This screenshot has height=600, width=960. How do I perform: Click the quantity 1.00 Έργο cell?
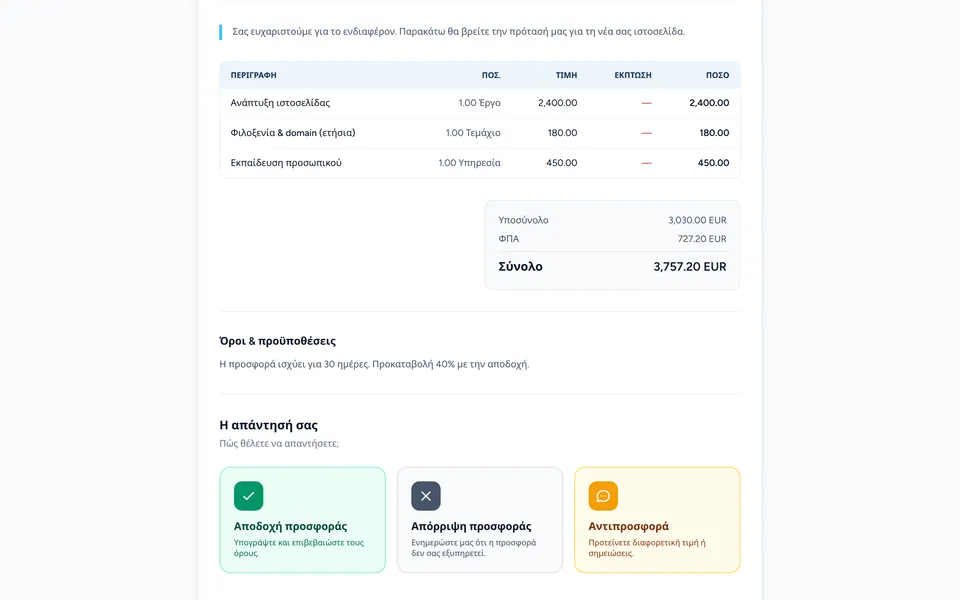480,103
